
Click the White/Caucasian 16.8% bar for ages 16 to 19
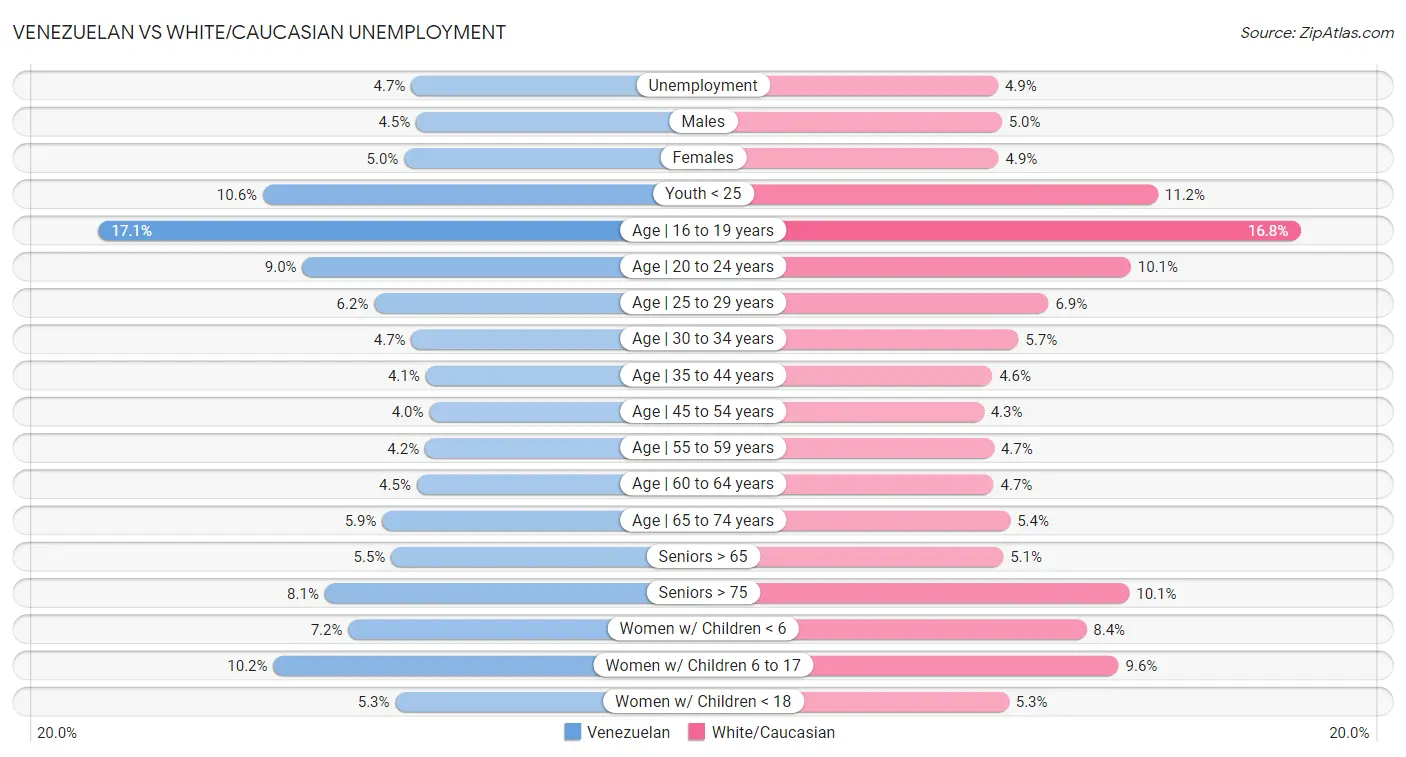coord(1042,231)
